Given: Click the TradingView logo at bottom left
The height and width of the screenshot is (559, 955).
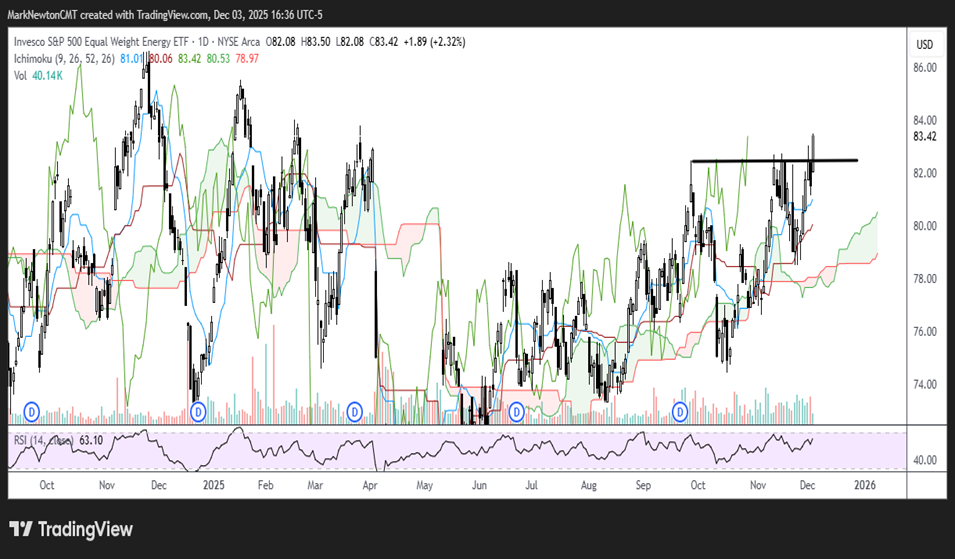Looking at the screenshot, I should 70,529.
